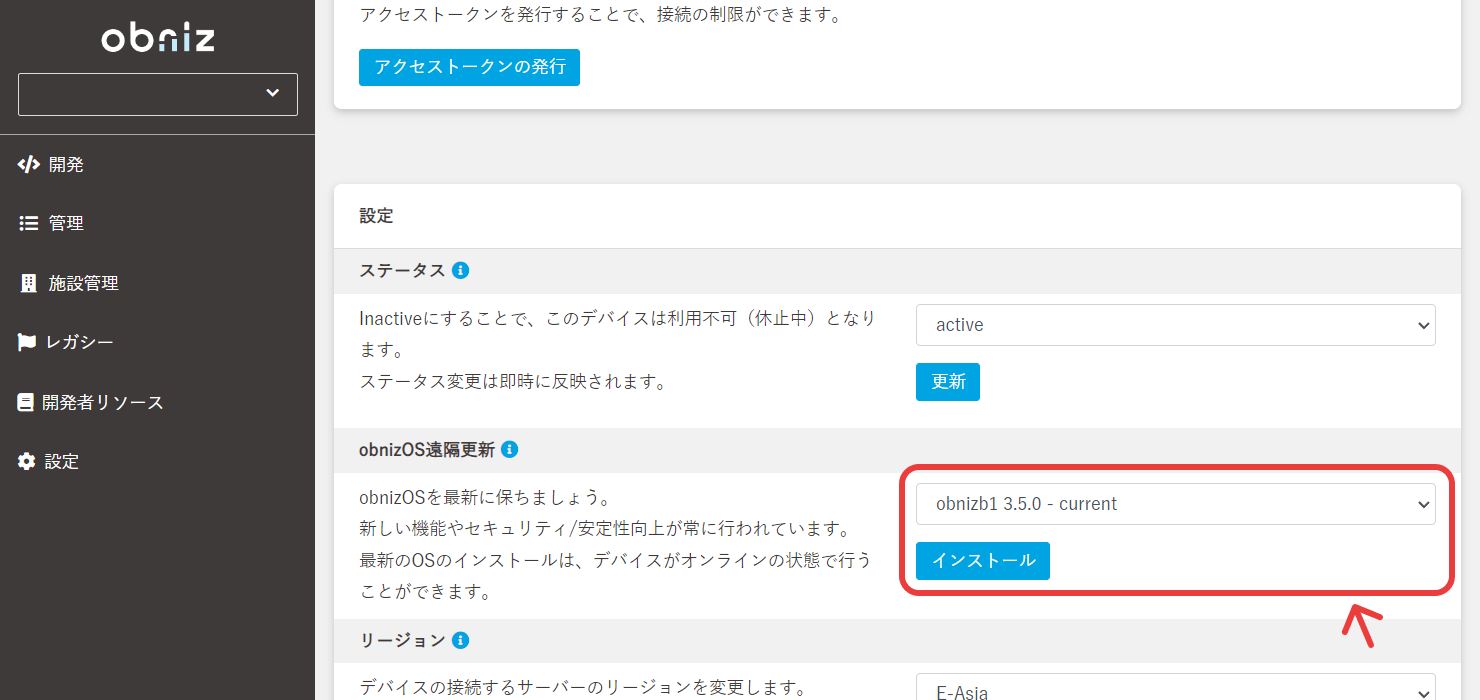Click the 更新 button under status

pyautogui.click(x=947, y=382)
